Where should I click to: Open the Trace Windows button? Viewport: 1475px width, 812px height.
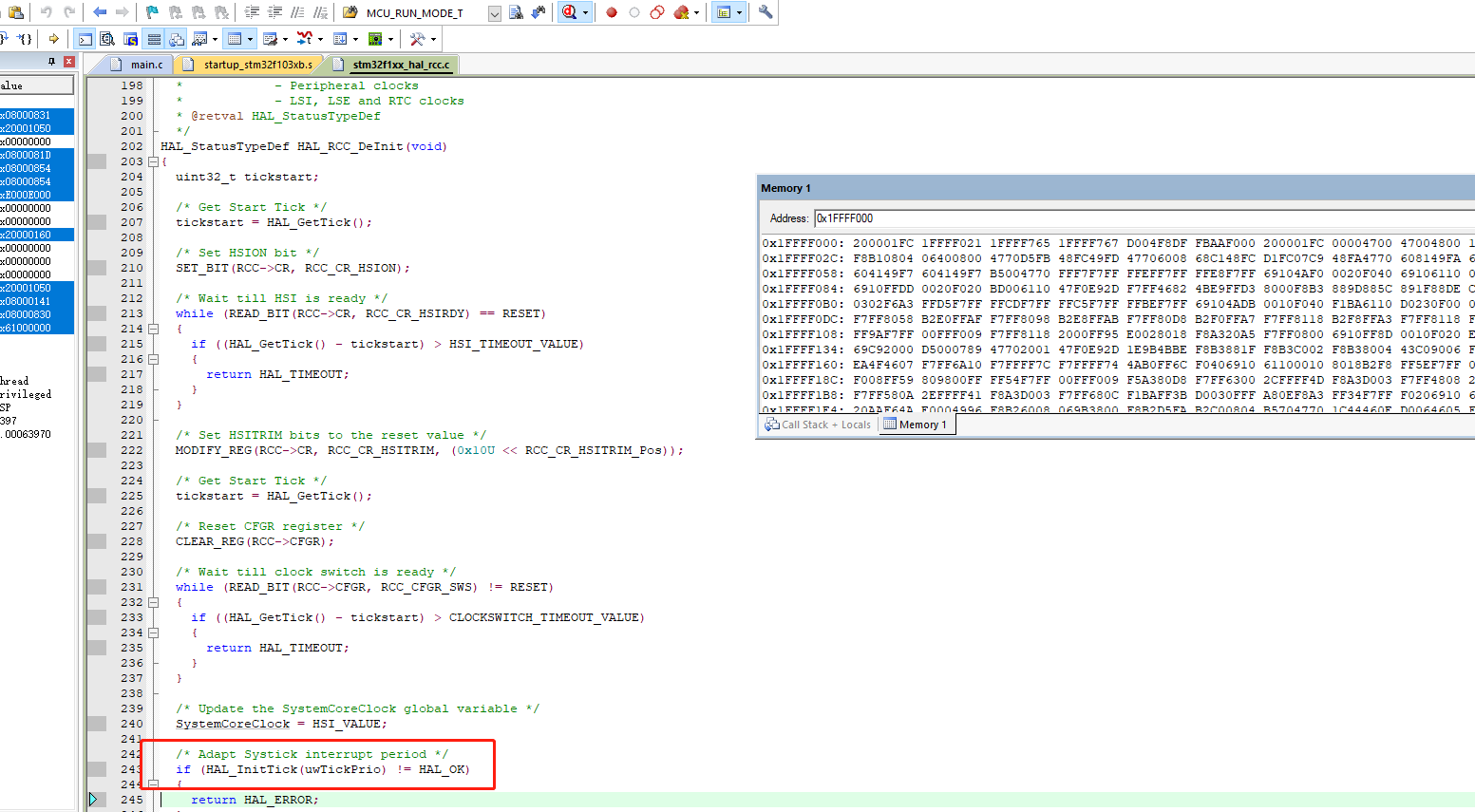[340, 39]
